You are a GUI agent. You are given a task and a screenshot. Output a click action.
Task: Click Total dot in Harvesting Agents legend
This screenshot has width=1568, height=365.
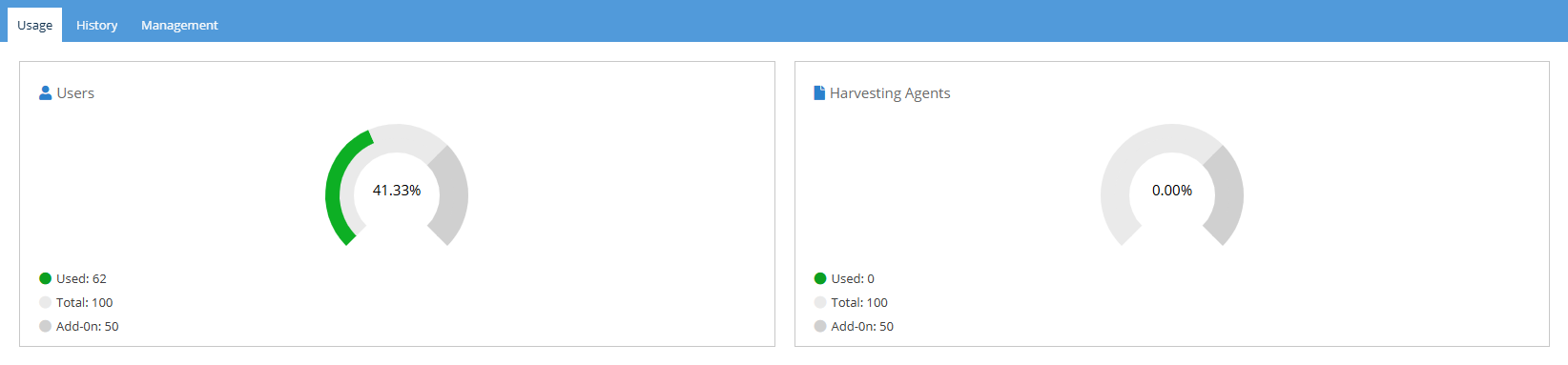pos(820,302)
